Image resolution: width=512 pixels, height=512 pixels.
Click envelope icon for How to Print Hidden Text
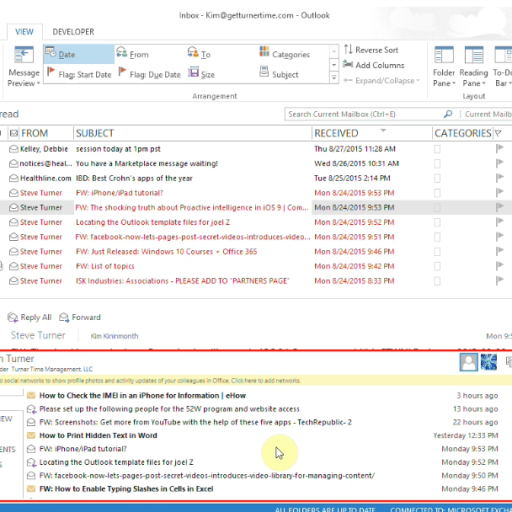pos(31,435)
